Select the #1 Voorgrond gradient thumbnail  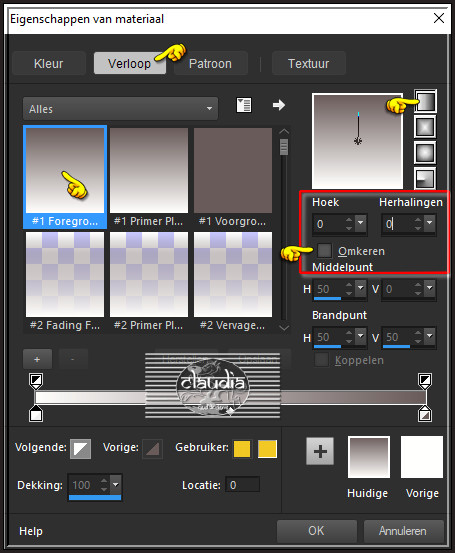(x=233, y=177)
